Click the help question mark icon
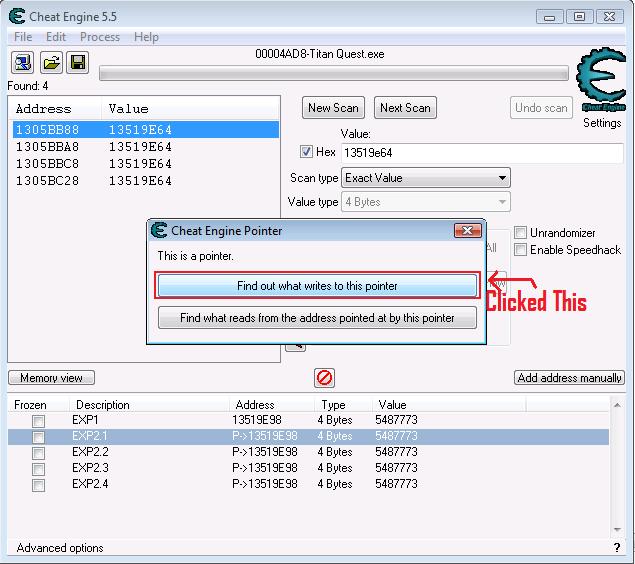This screenshot has height=564, width=635. pyautogui.click(x=617, y=548)
